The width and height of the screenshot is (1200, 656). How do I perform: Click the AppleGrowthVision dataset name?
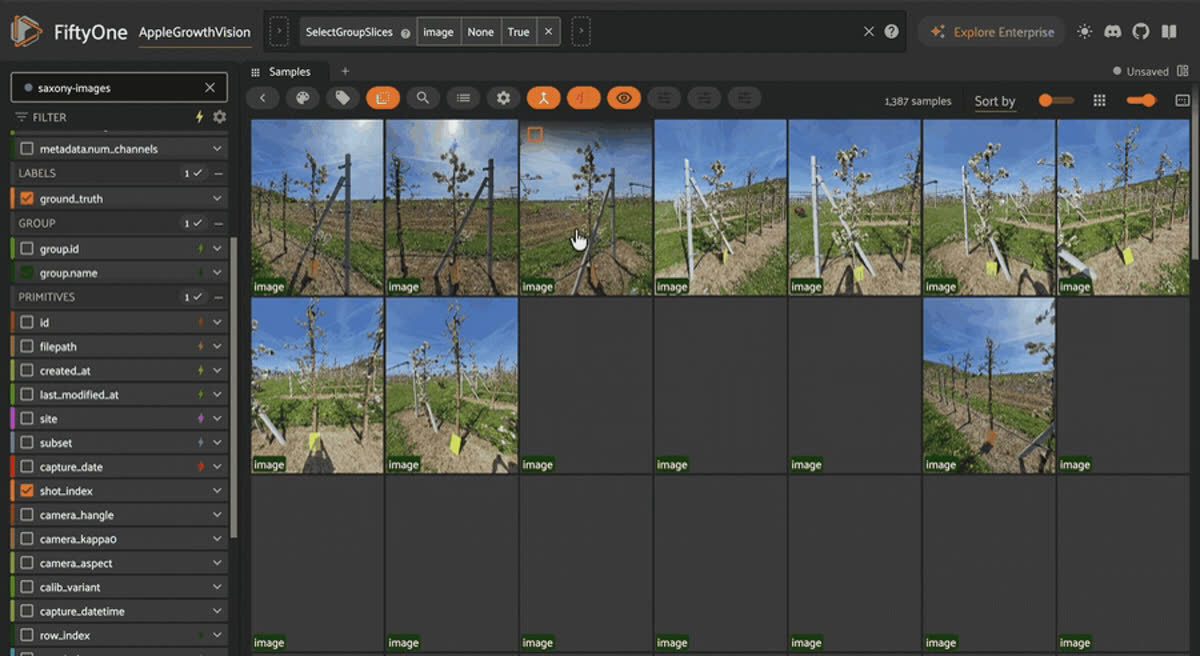point(195,32)
